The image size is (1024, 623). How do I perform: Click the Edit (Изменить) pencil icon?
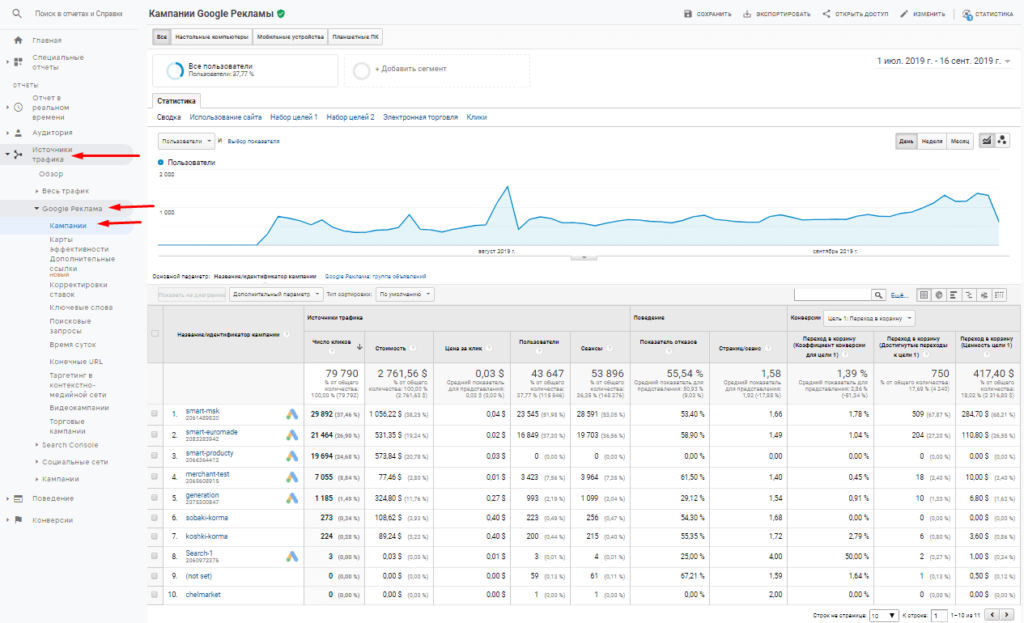904,14
